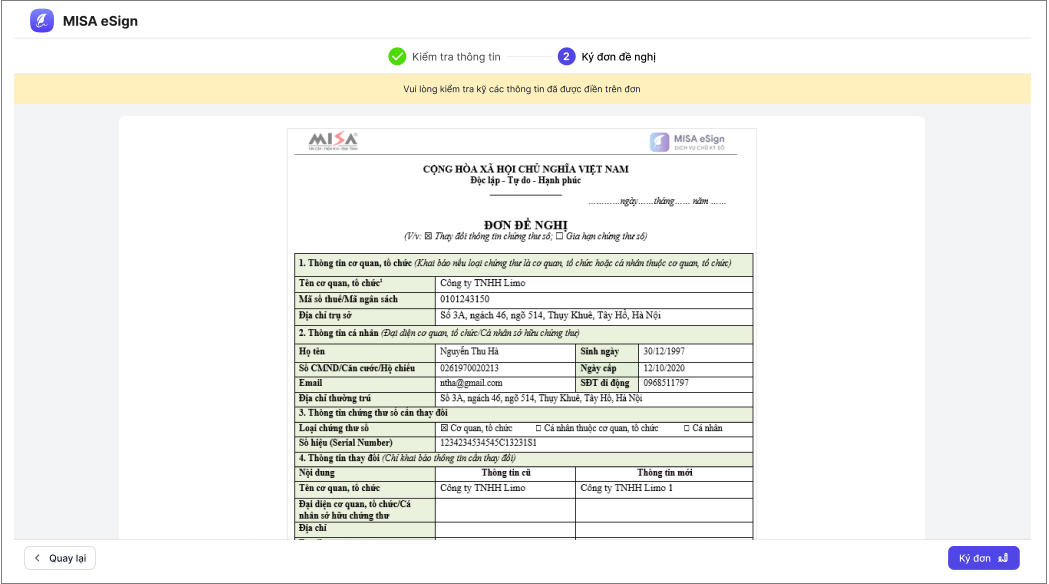The width and height of the screenshot is (1049, 584).
Task: Click the yellow verification notice banner
Action: (x=522, y=89)
